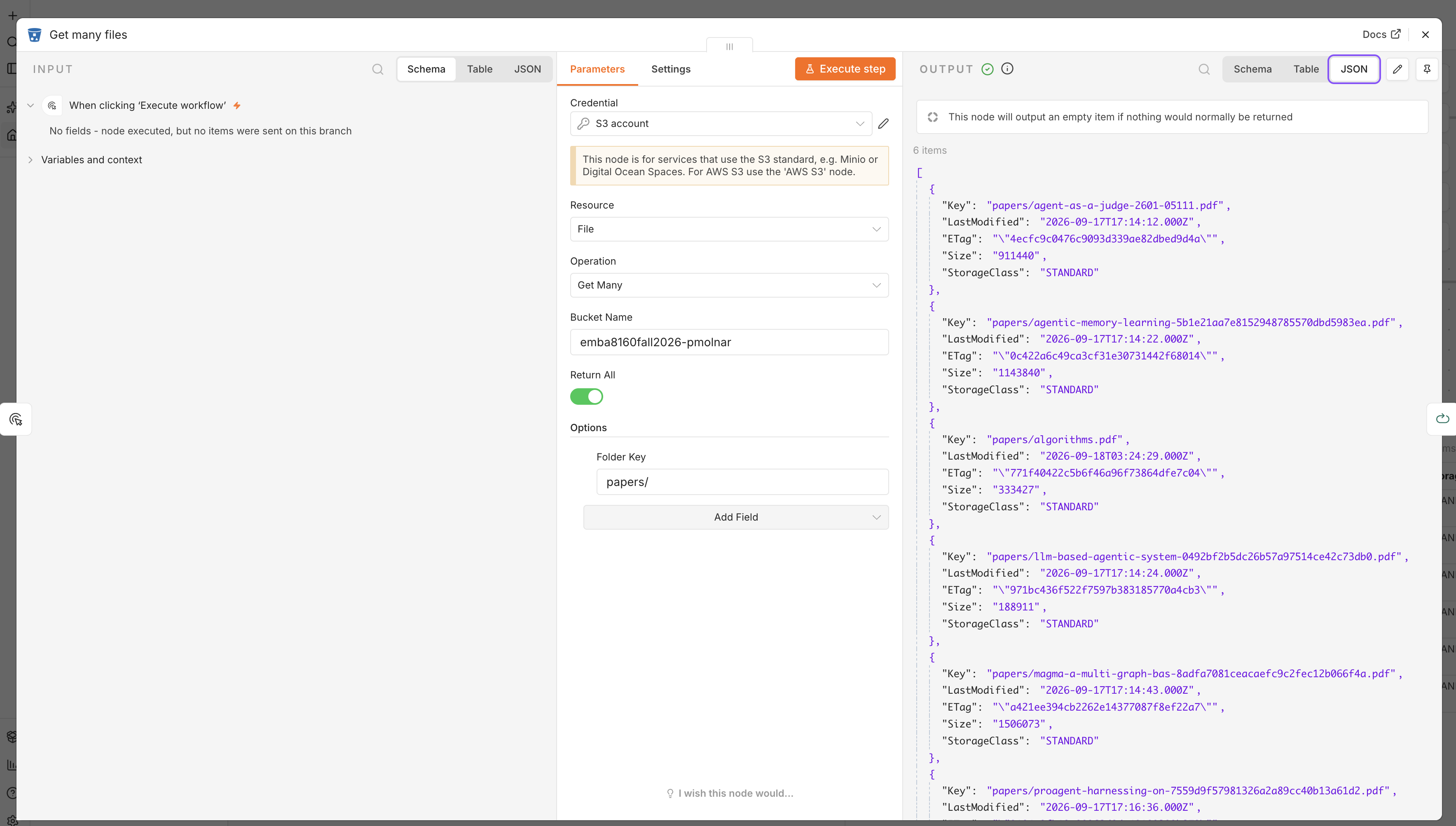
Task: Select input JSON view
Action: click(527, 69)
